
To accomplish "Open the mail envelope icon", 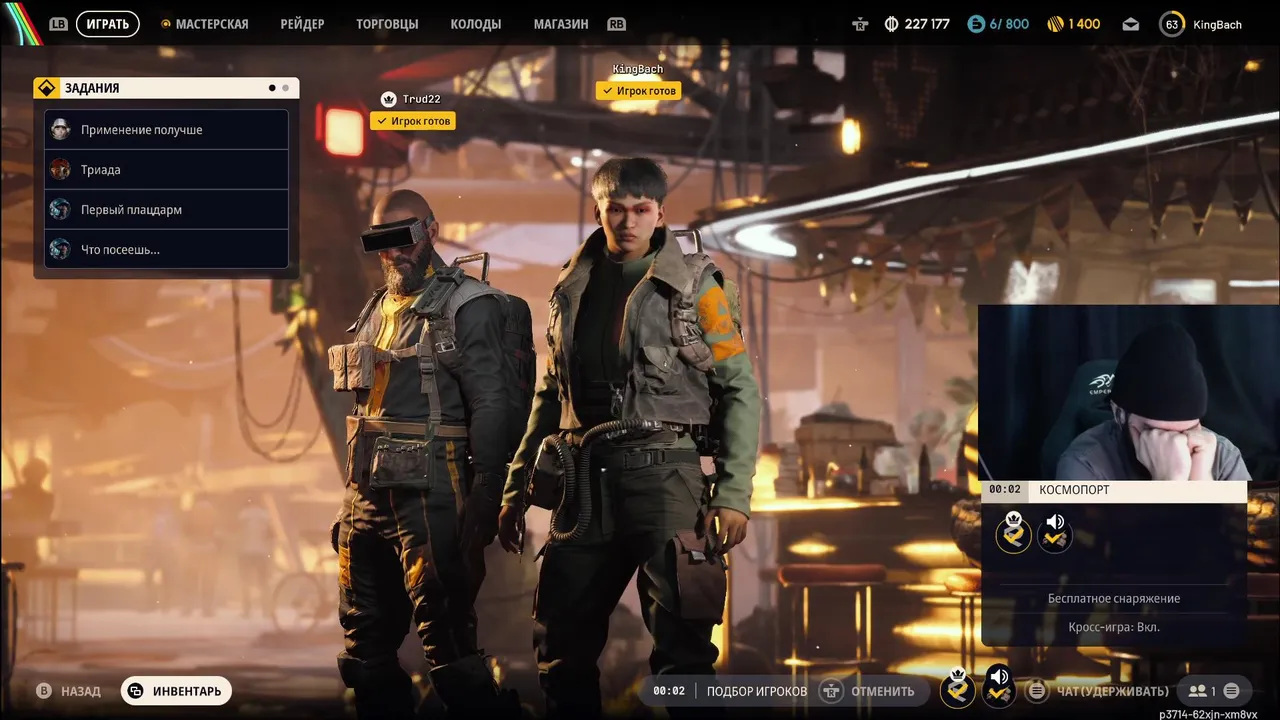I will pyautogui.click(x=1130, y=24).
